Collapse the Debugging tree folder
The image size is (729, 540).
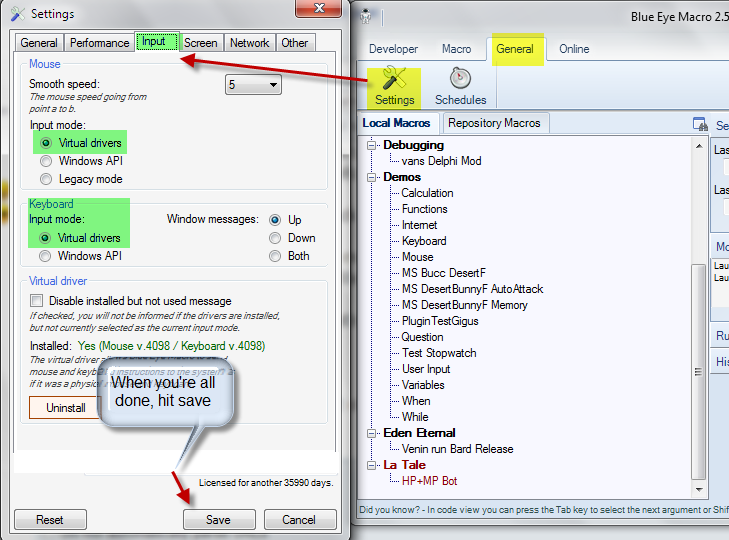371,145
